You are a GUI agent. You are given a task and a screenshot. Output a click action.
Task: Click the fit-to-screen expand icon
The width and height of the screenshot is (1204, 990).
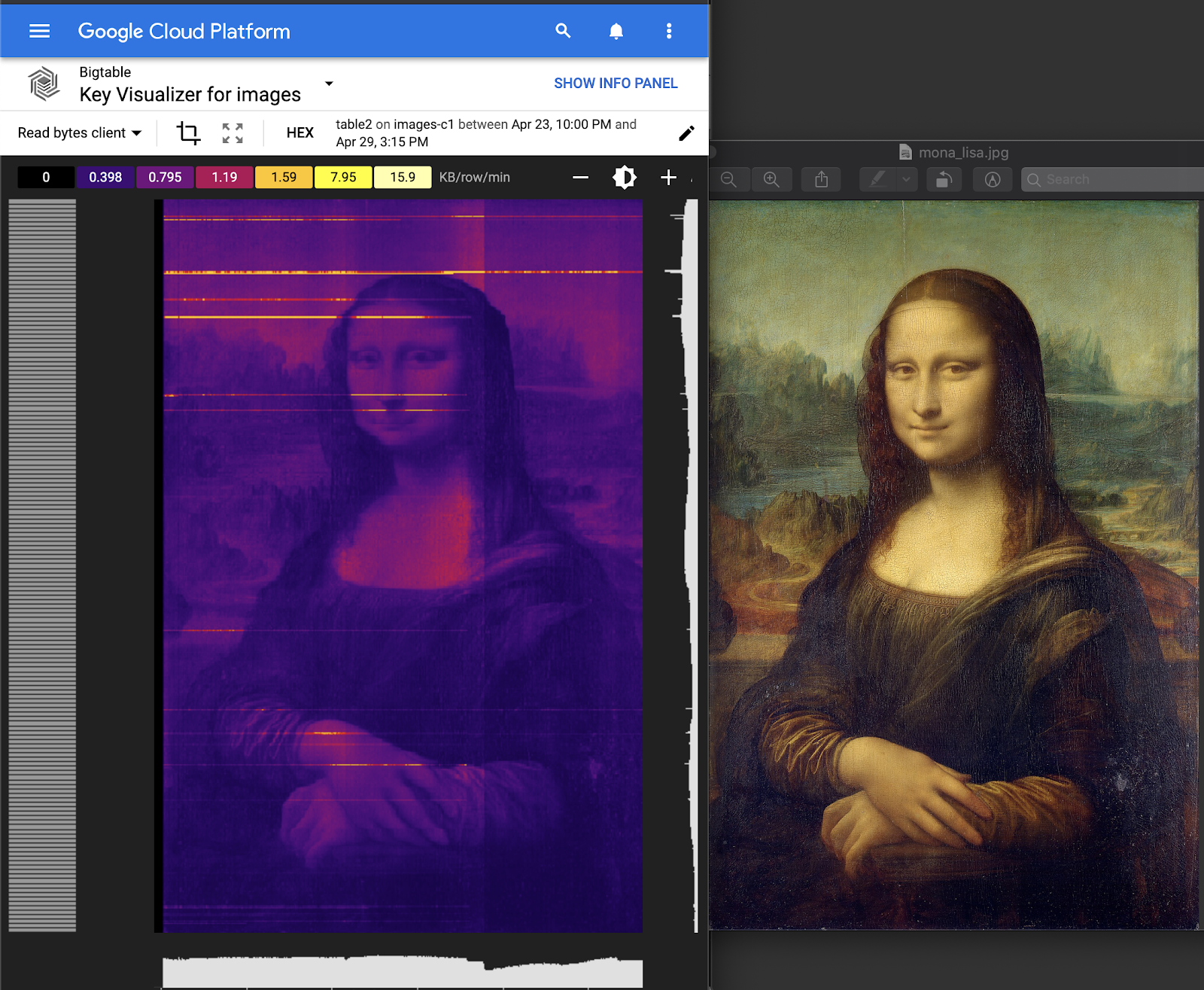[233, 133]
